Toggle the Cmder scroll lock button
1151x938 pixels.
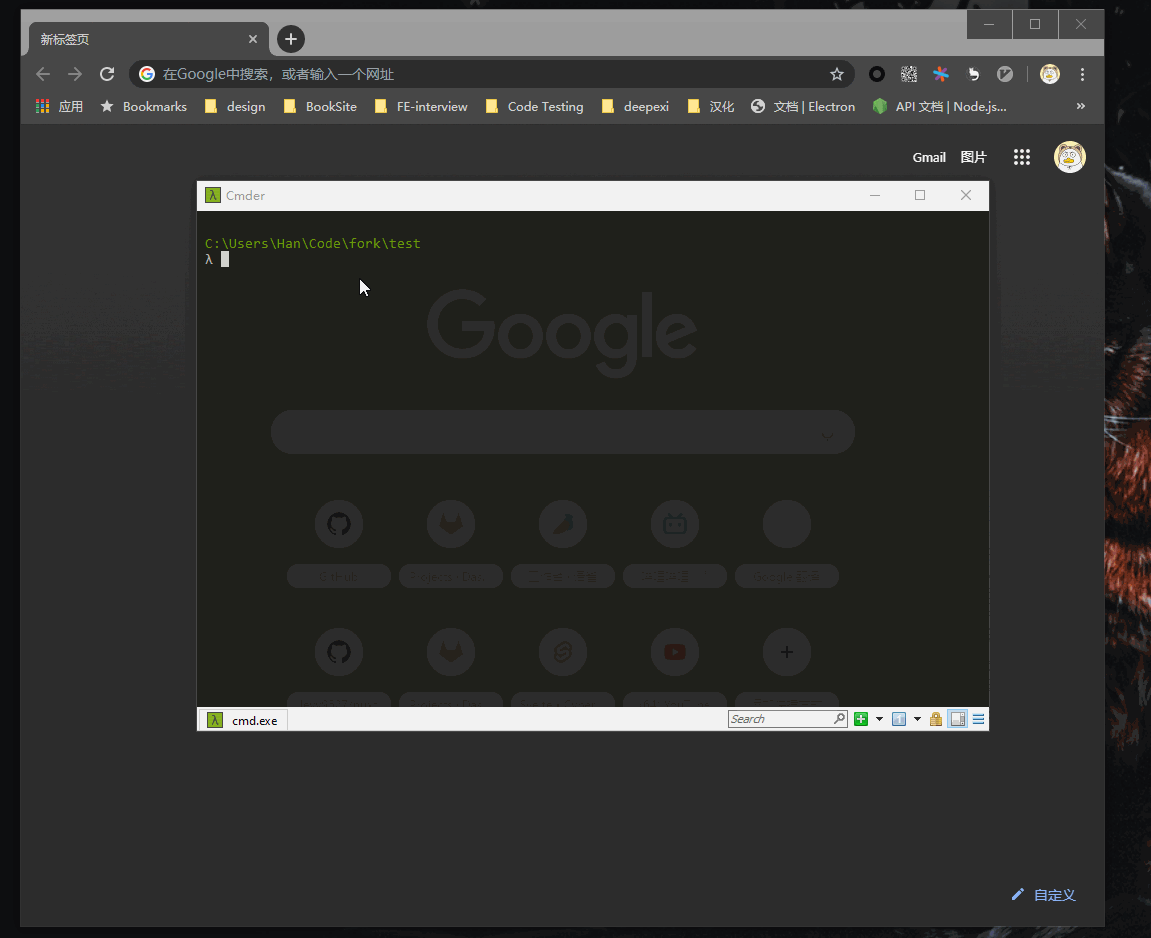click(958, 719)
